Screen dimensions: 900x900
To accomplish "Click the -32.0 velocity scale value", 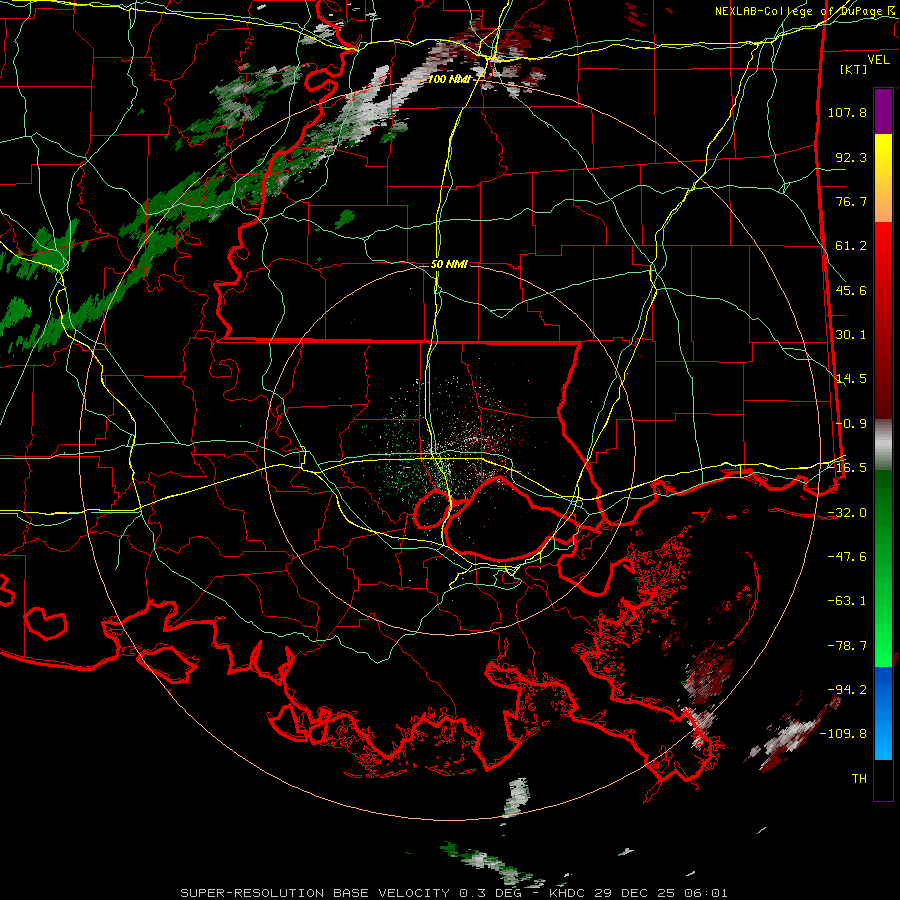I will [847, 513].
